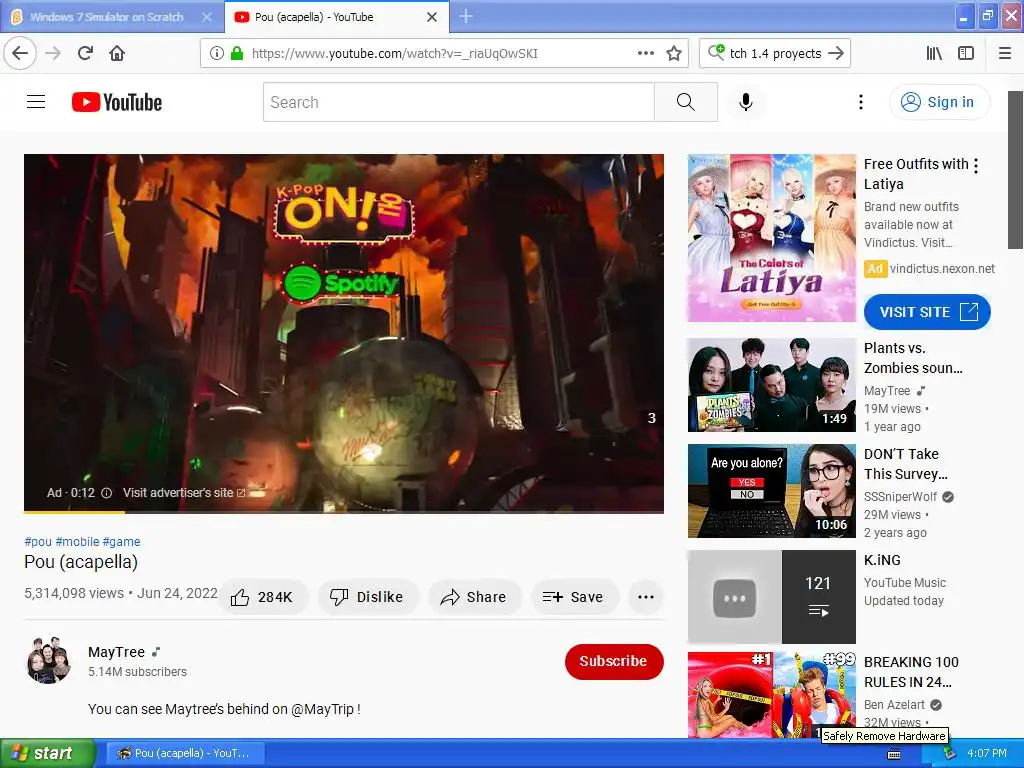Click @MayTrip mention in description
The image size is (1024, 768).
[x=322, y=709]
